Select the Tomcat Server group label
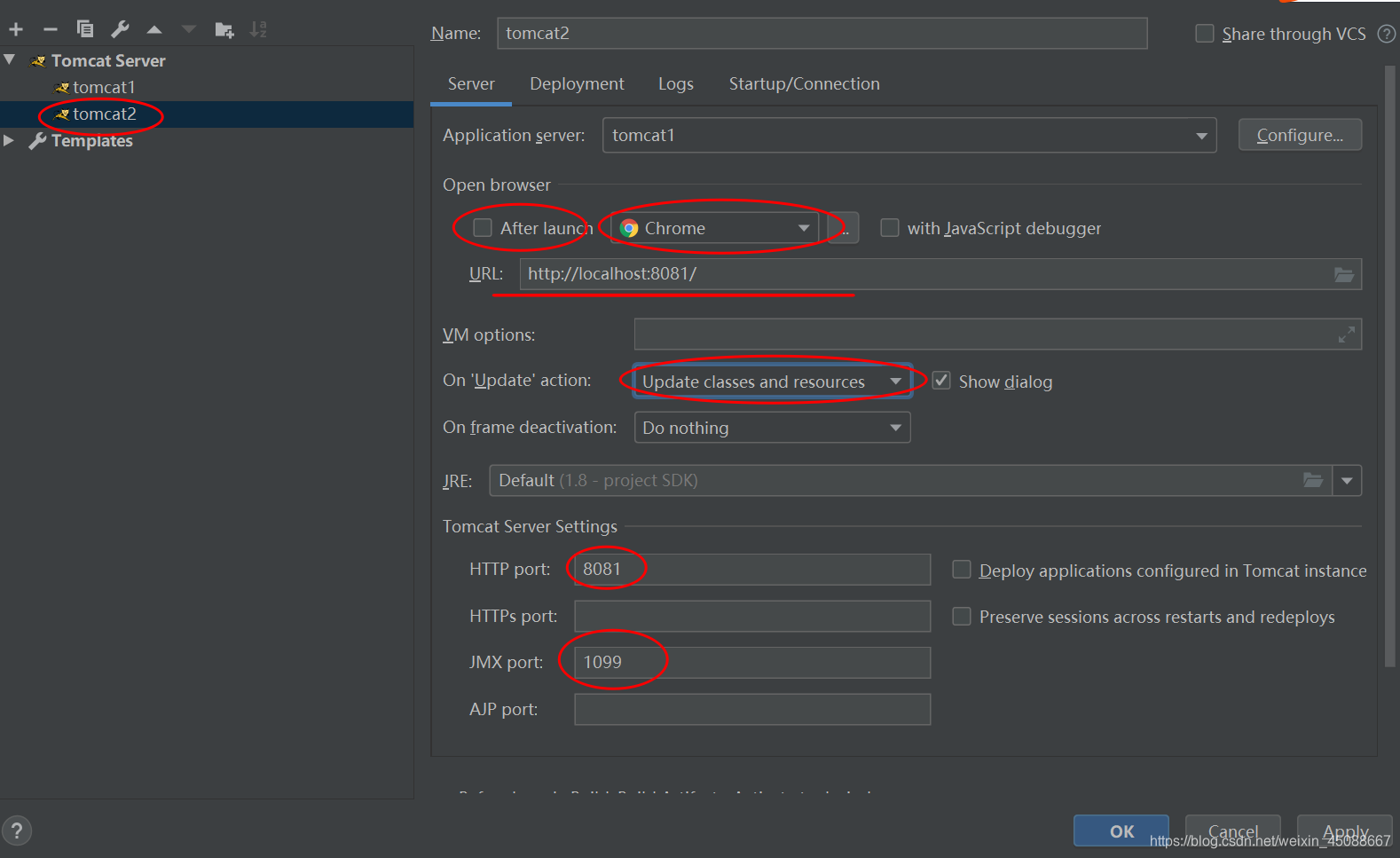 pyautogui.click(x=108, y=60)
